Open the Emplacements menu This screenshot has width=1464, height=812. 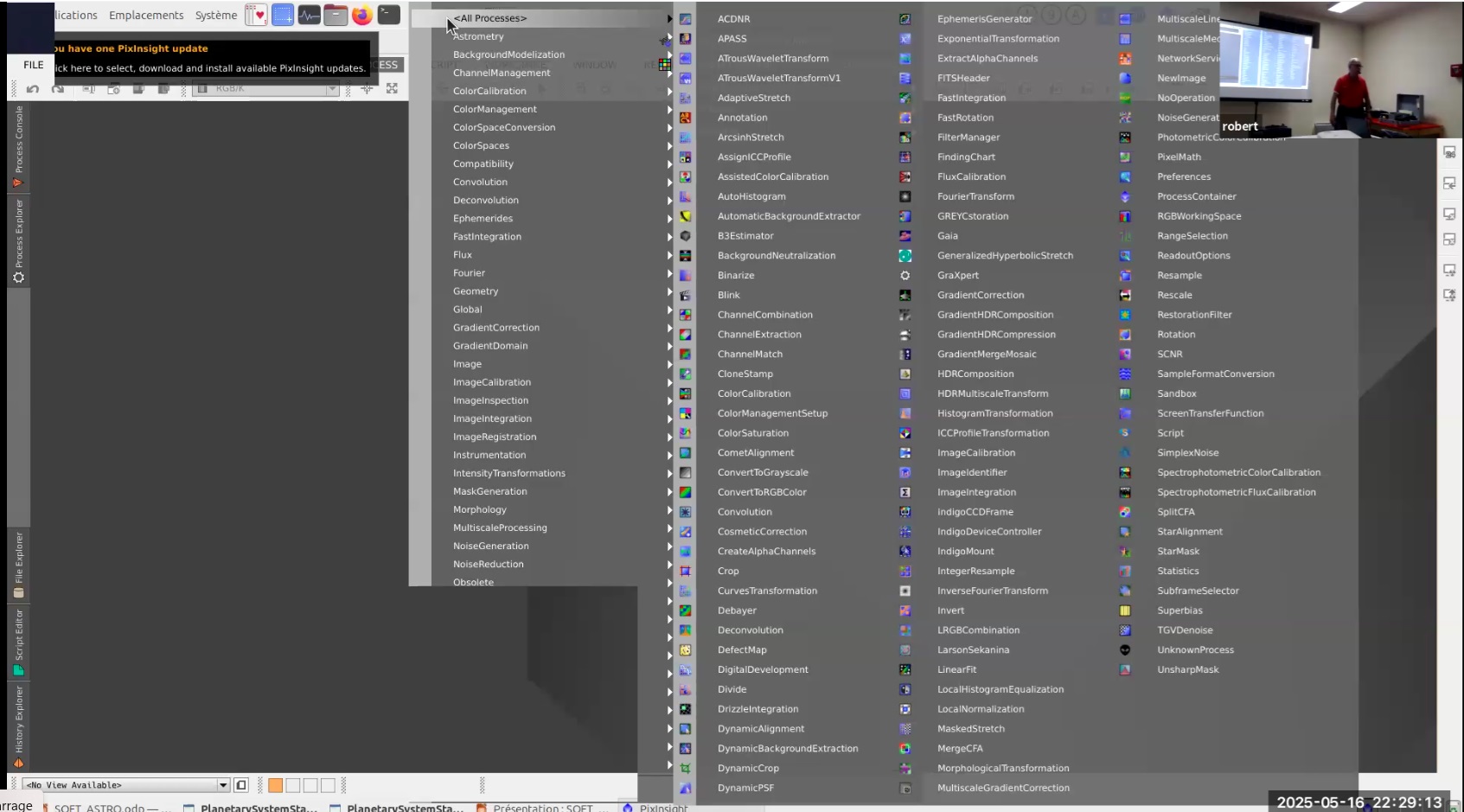[146, 15]
